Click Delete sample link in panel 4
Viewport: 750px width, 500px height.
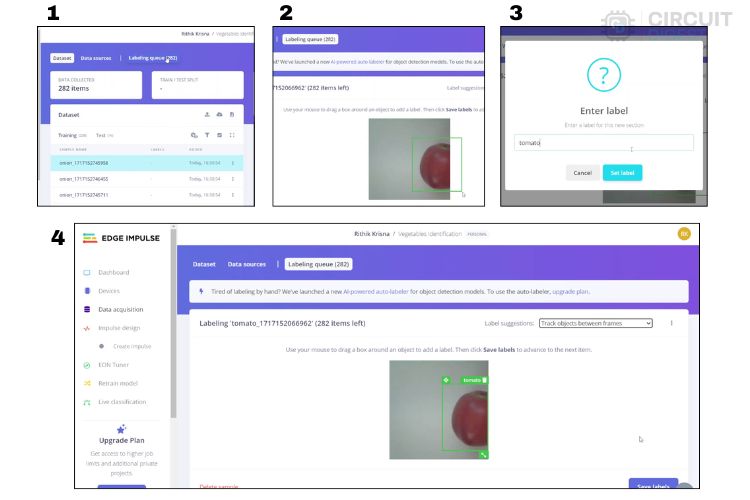tap(219, 487)
